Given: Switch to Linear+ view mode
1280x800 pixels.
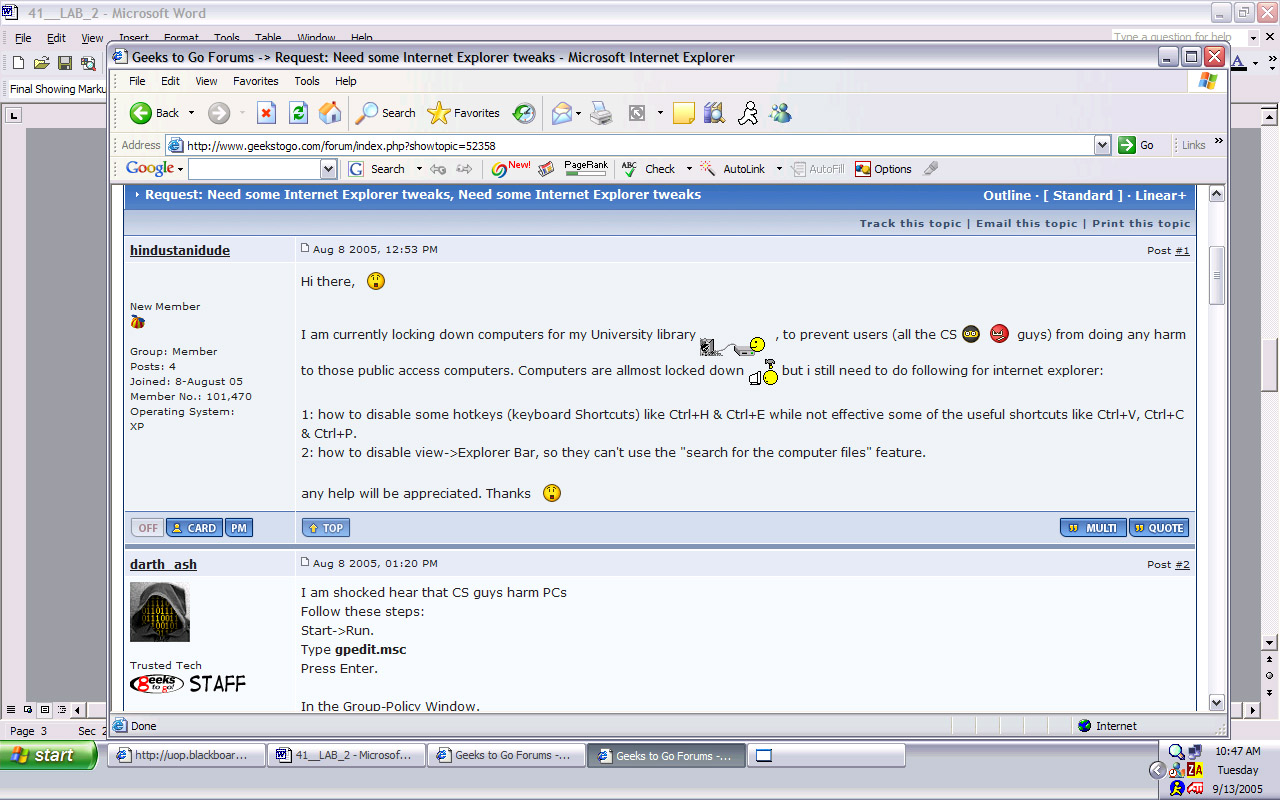Looking at the screenshot, I should click(1161, 196).
